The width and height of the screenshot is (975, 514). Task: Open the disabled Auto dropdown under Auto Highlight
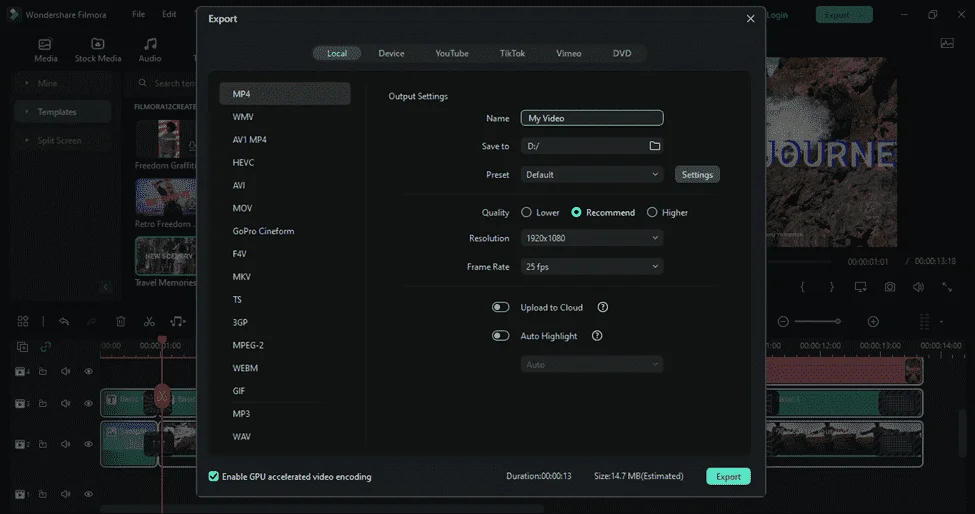(592, 365)
